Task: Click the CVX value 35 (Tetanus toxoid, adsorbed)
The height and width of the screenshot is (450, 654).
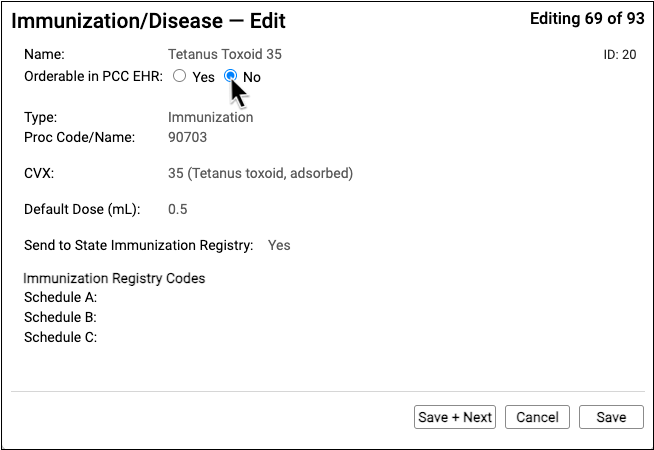Action: pyautogui.click(x=260, y=173)
